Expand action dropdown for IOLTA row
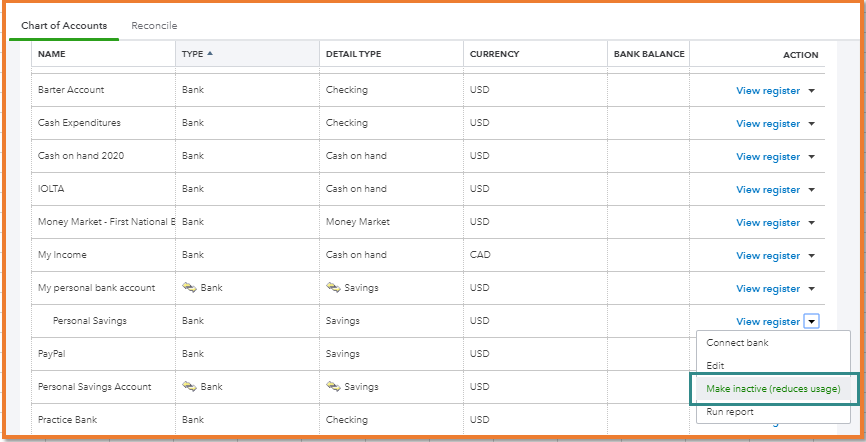Viewport: 866px width, 442px height. (812, 190)
